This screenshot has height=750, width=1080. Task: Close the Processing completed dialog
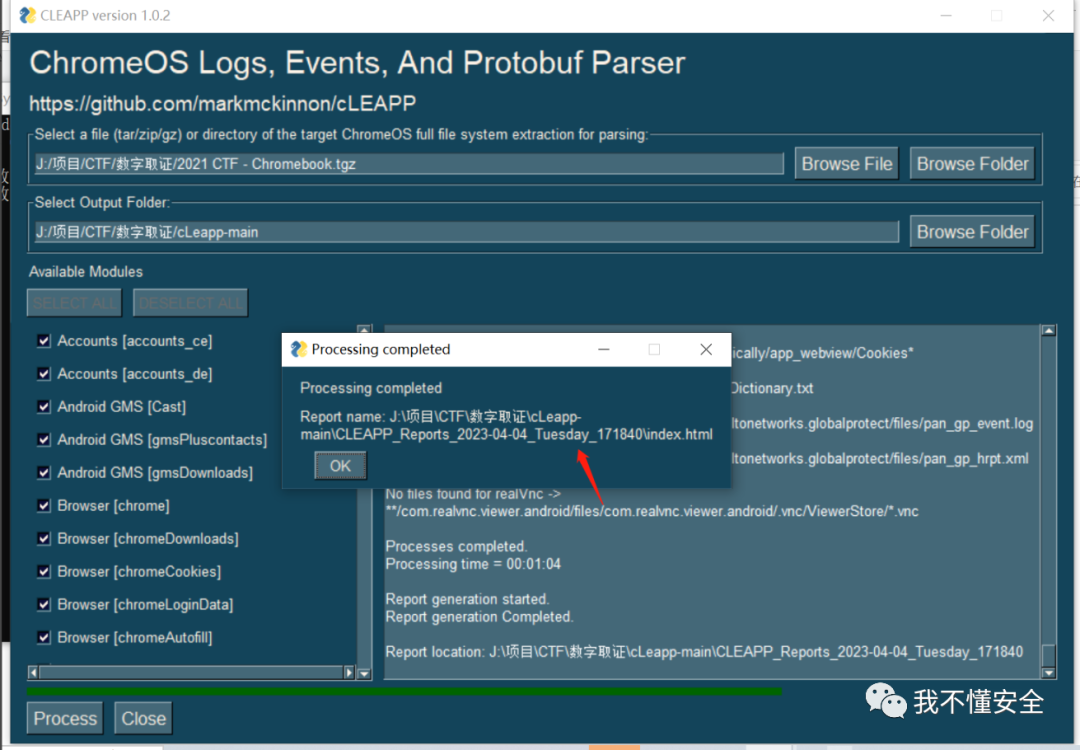click(706, 349)
